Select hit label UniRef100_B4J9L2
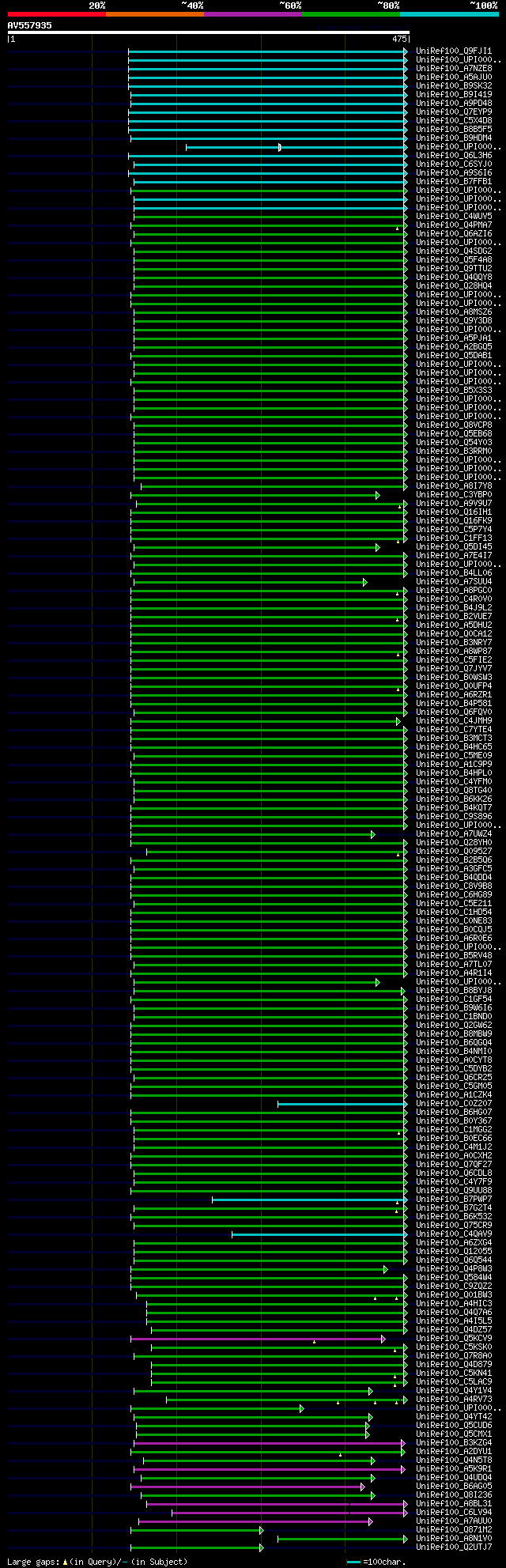506x1568 pixels. tap(454, 608)
